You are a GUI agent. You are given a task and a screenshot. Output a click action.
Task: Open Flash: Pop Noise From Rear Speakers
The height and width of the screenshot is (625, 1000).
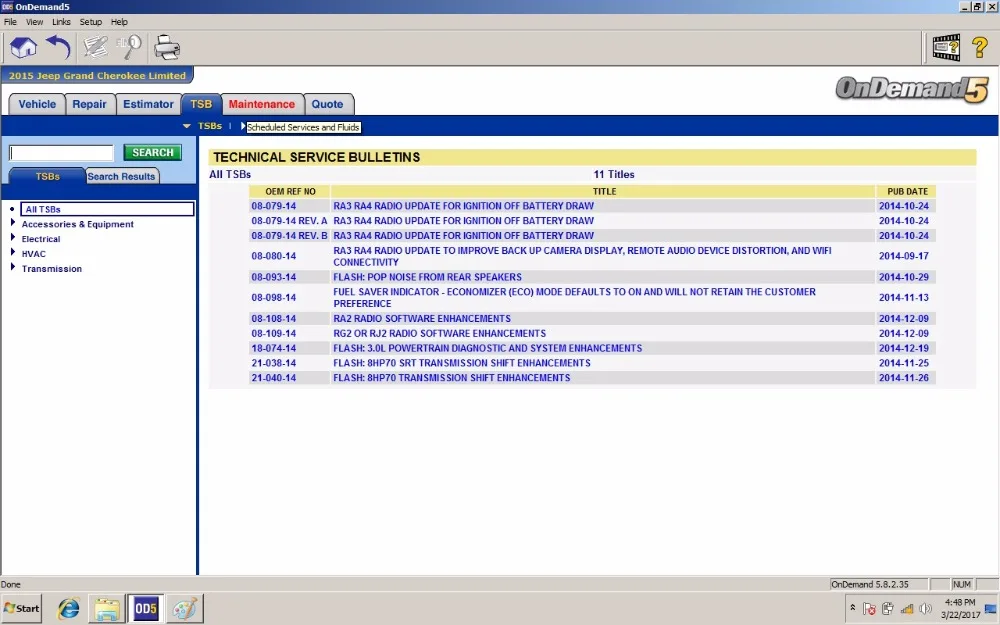(x=427, y=277)
